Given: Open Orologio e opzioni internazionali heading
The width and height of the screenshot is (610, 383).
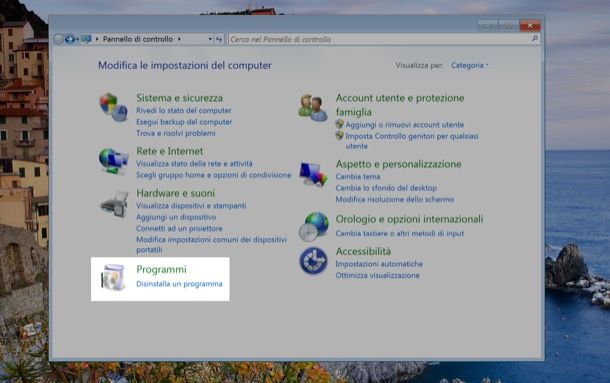Looking at the screenshot, I should 409,219.
